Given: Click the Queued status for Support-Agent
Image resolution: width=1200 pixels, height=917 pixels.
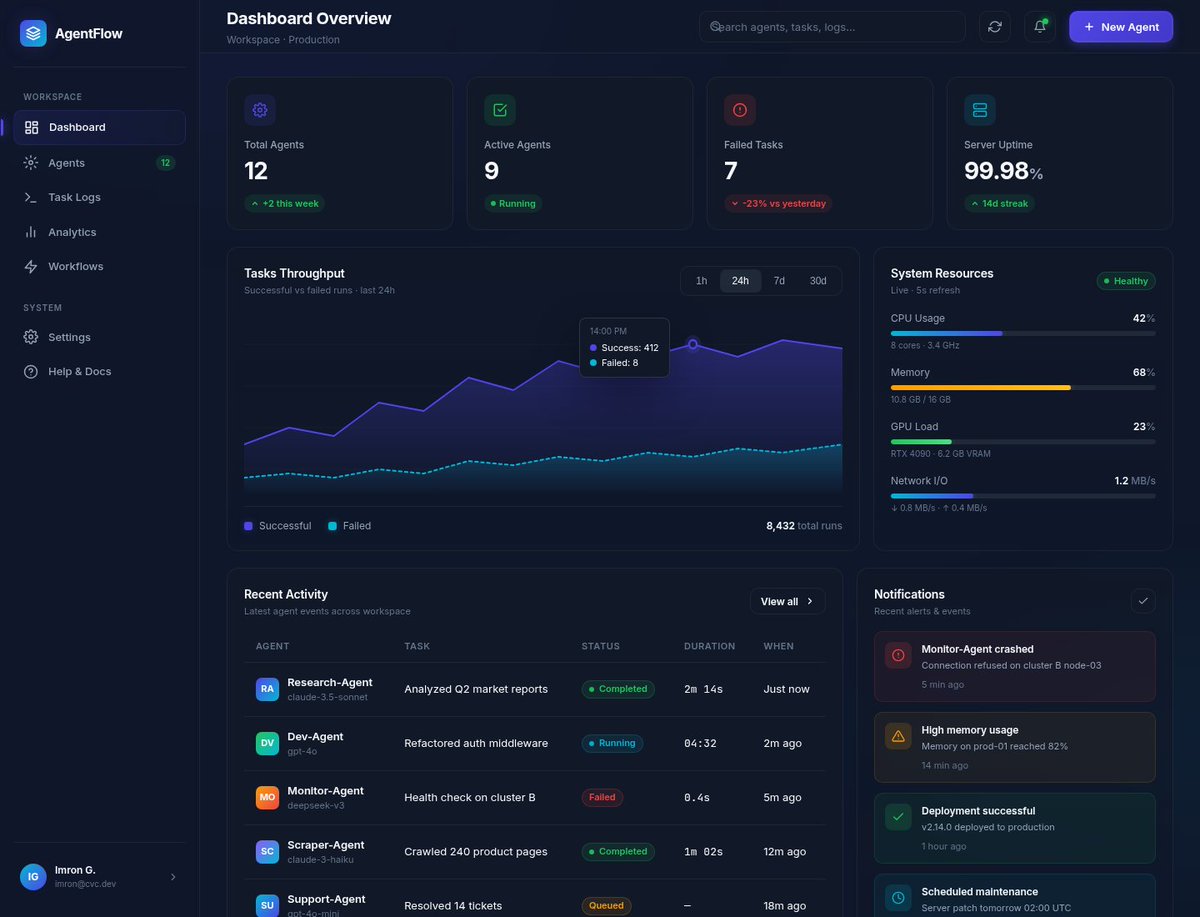Looking at the screenshot, I should tap(606, 906).
